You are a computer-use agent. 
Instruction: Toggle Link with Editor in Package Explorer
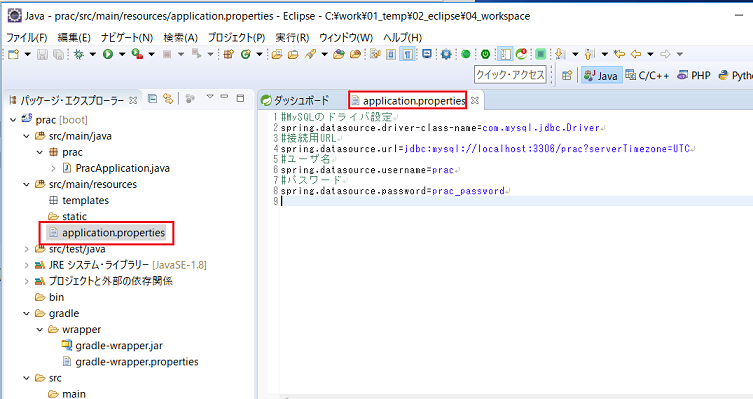(168, 98)
